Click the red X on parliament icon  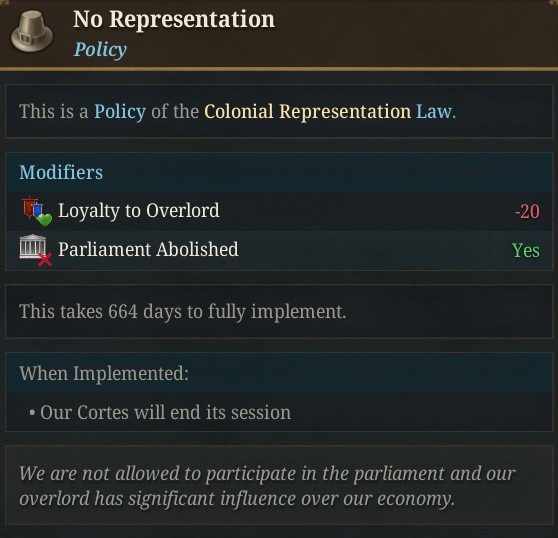click(45, 259)
